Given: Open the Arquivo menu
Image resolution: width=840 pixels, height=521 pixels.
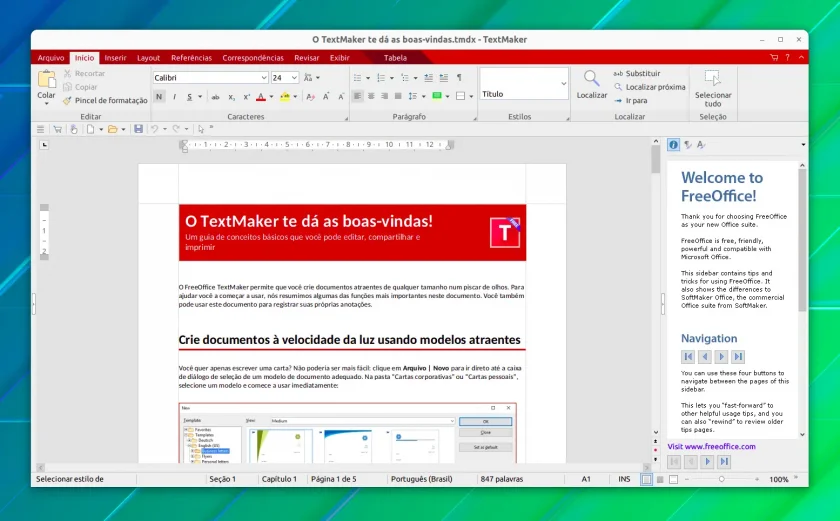Looking at the screenshot, I should [51, 58].
